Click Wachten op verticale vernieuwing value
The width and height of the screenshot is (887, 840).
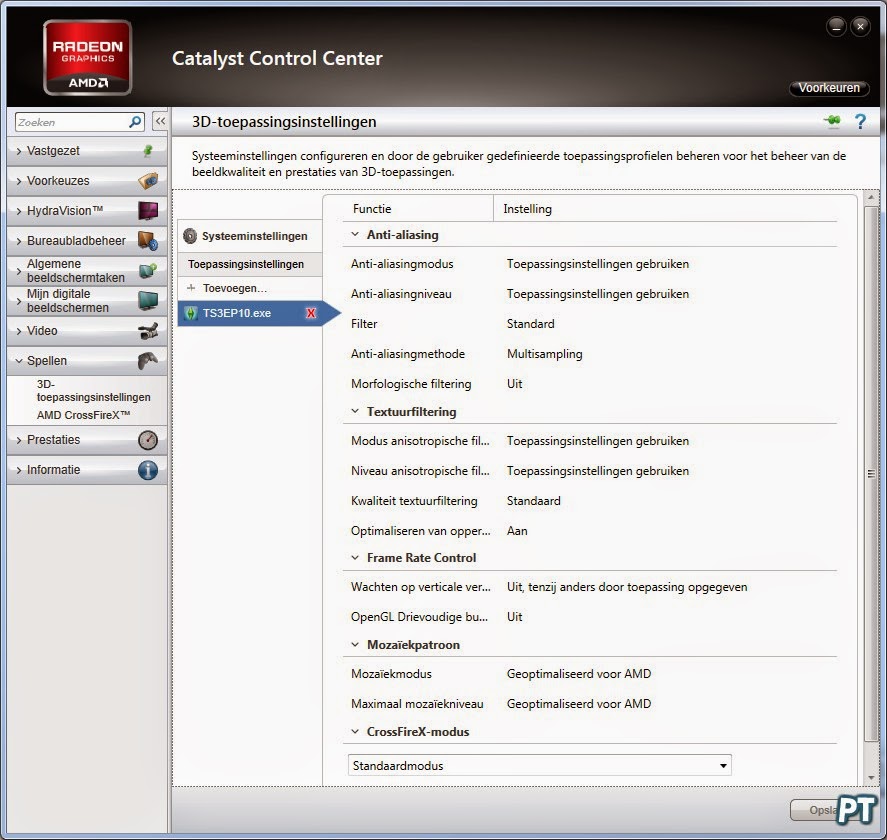click(627, 587)
